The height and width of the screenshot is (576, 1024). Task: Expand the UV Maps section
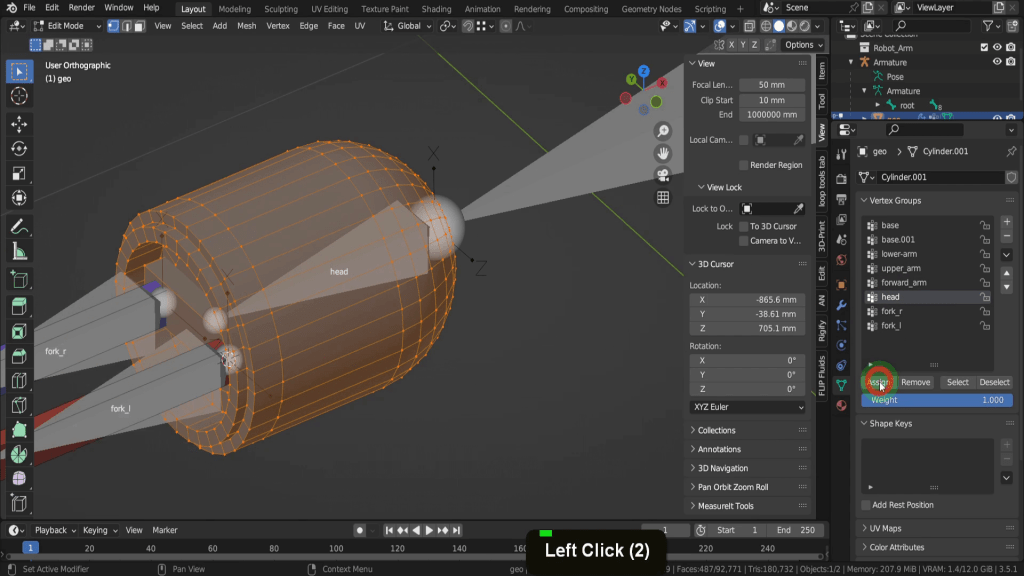pos(885,528)
